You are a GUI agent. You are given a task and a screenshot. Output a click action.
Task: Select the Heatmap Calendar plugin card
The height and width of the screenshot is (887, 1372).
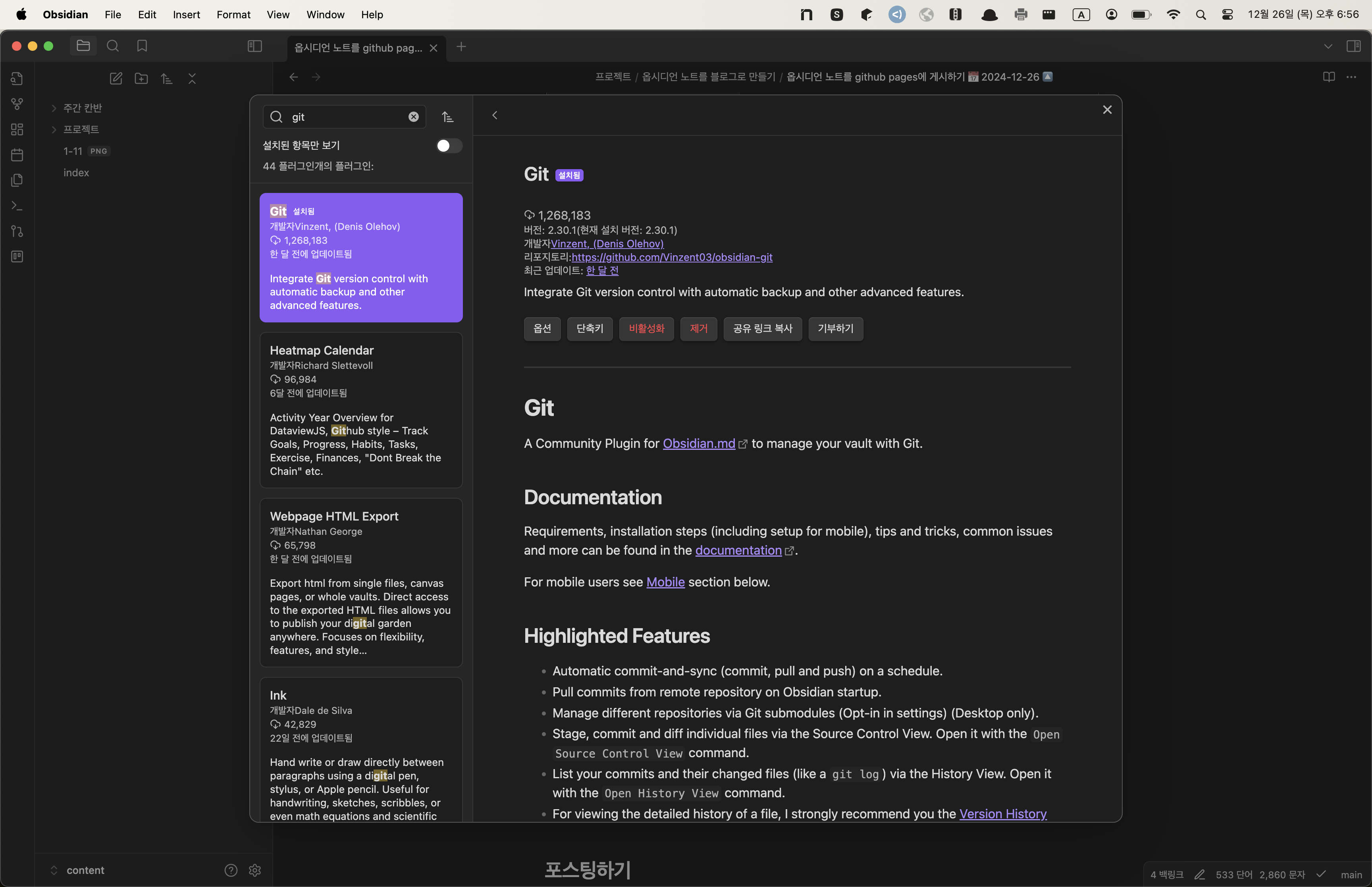361,410
